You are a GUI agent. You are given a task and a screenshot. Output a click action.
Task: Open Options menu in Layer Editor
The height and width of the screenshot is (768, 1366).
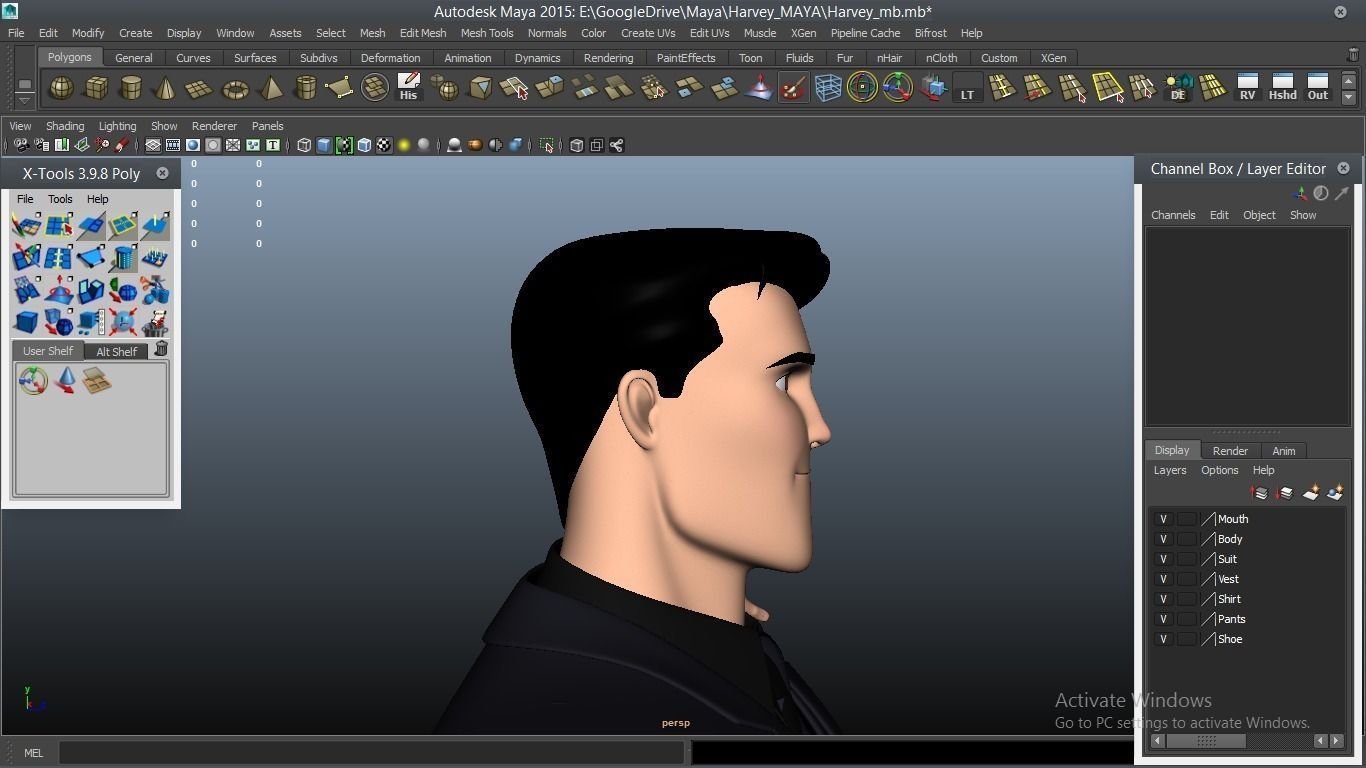coord(1220,470)
